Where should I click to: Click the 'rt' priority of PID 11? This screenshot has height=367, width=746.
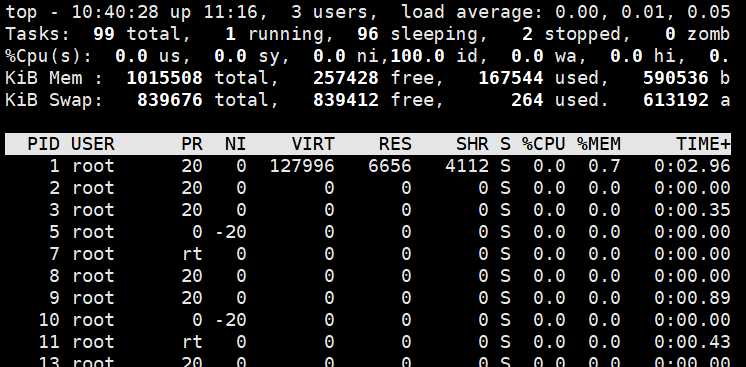coord(192,341)
